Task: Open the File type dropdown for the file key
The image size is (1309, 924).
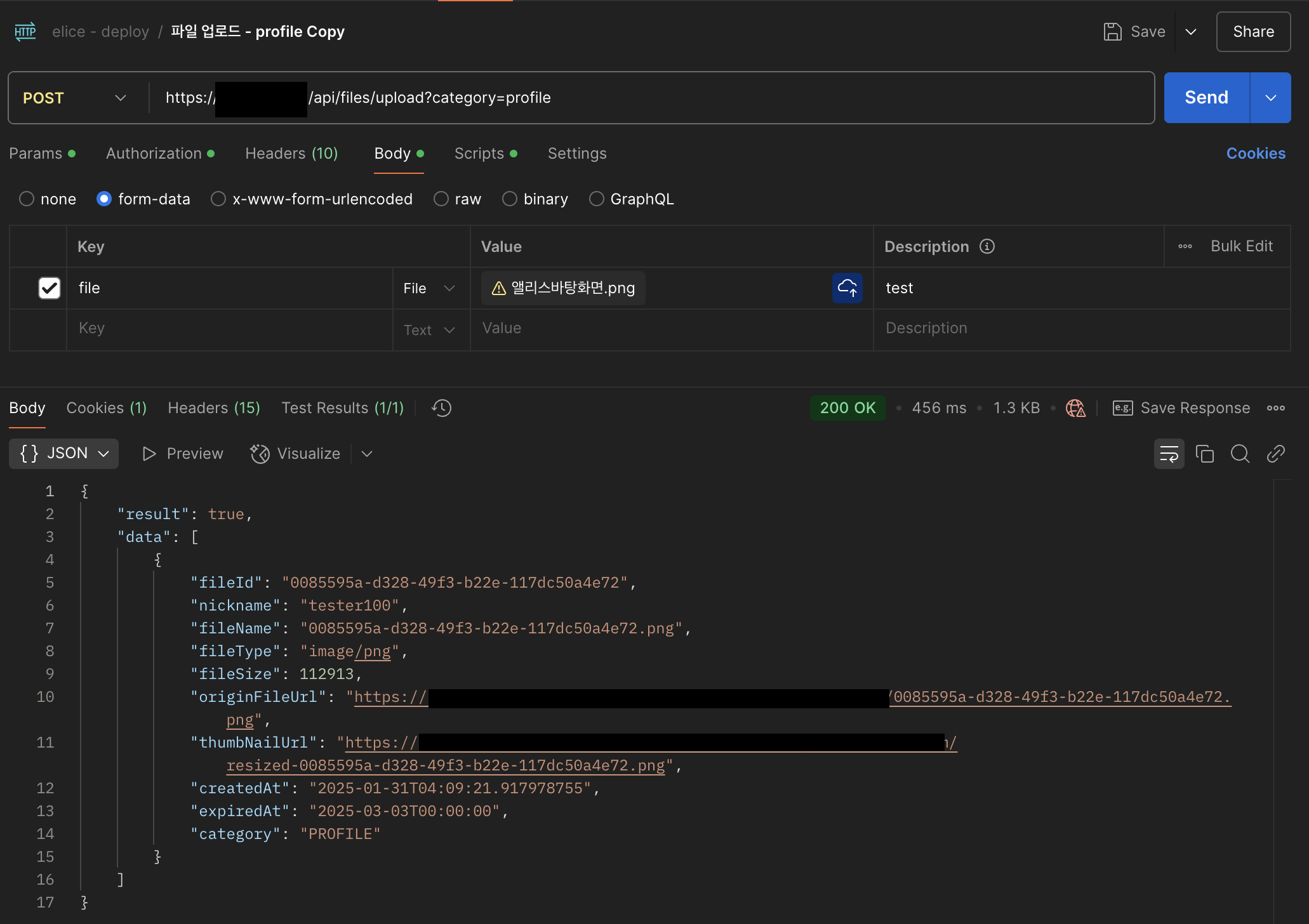Action: (x=429, y=288)
